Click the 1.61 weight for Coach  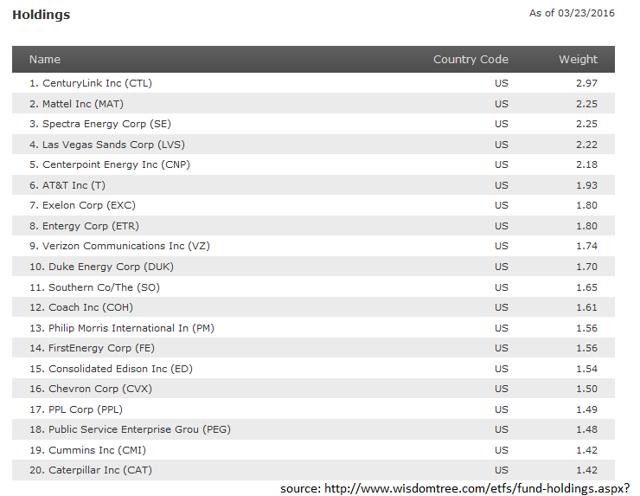(587, 307)
